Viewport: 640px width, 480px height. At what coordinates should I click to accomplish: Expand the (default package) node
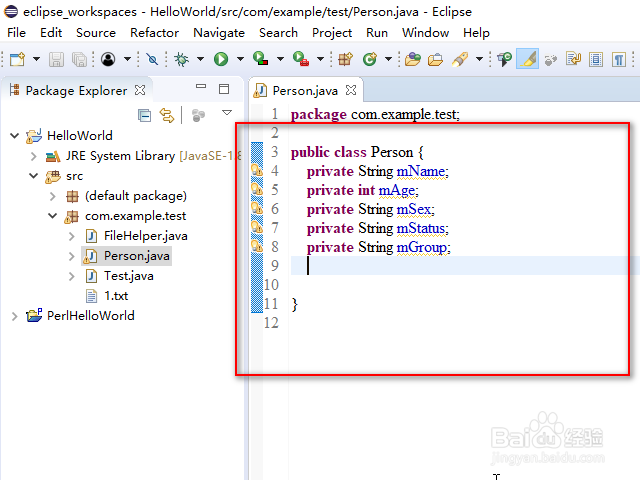coord(53,196)
